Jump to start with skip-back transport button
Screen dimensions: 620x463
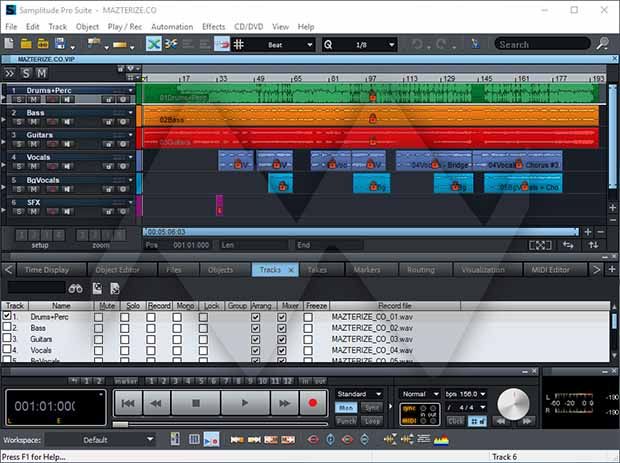pos(128,403)
